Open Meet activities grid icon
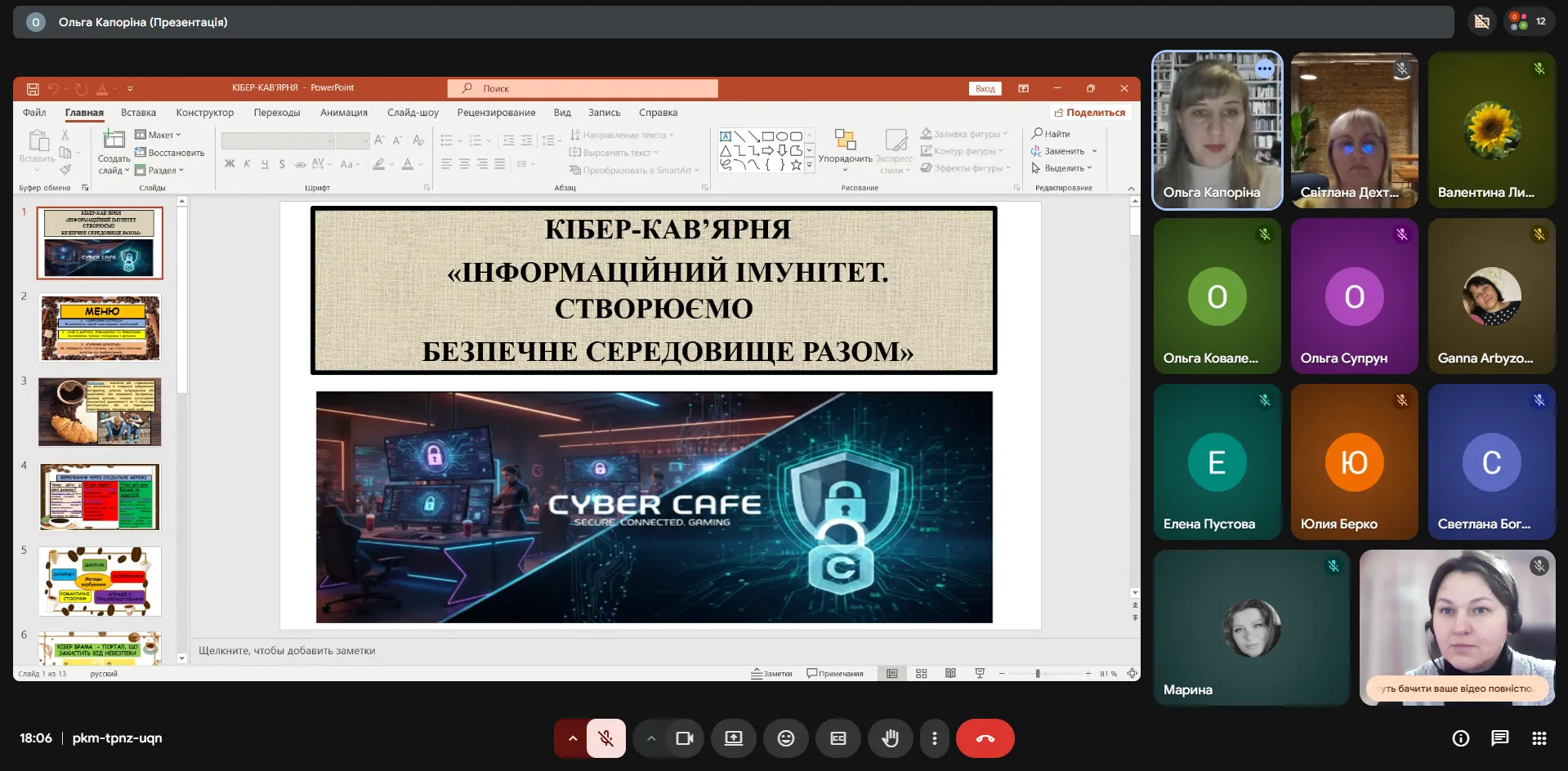The width and height of the screenshot is (1568, 771). pyautogui.click(x=1539, y=738)
